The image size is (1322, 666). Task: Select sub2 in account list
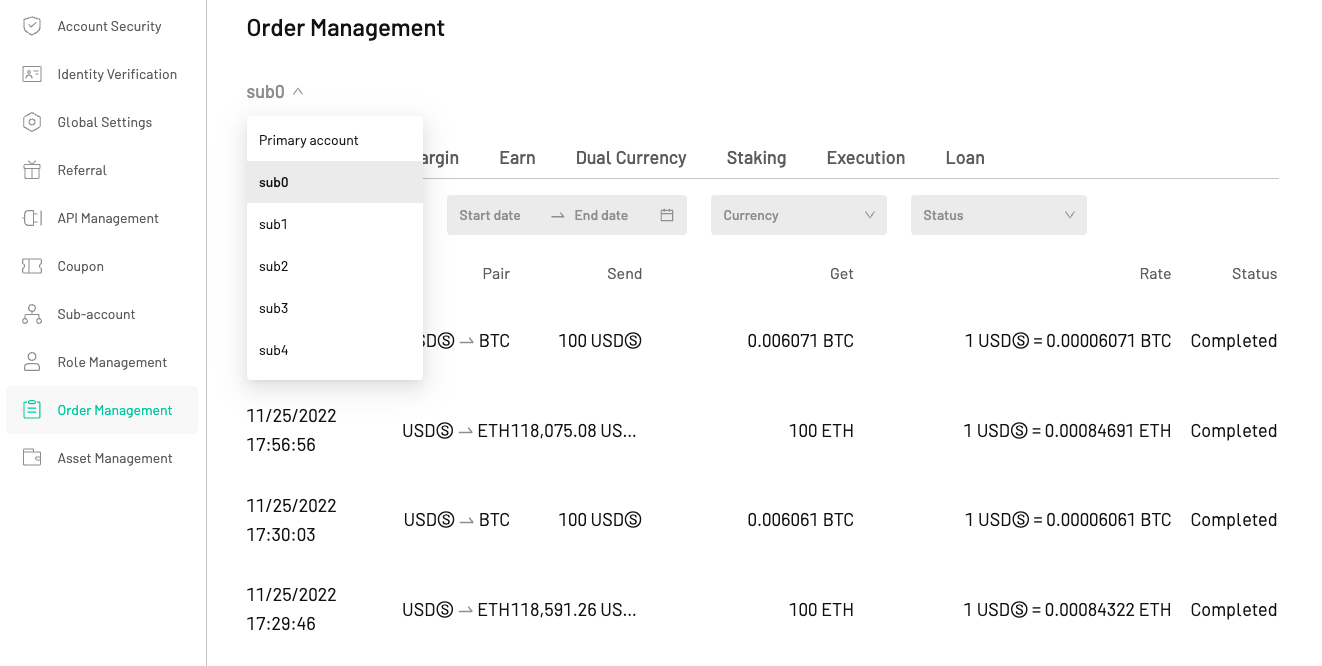click(x=335, y=266)
